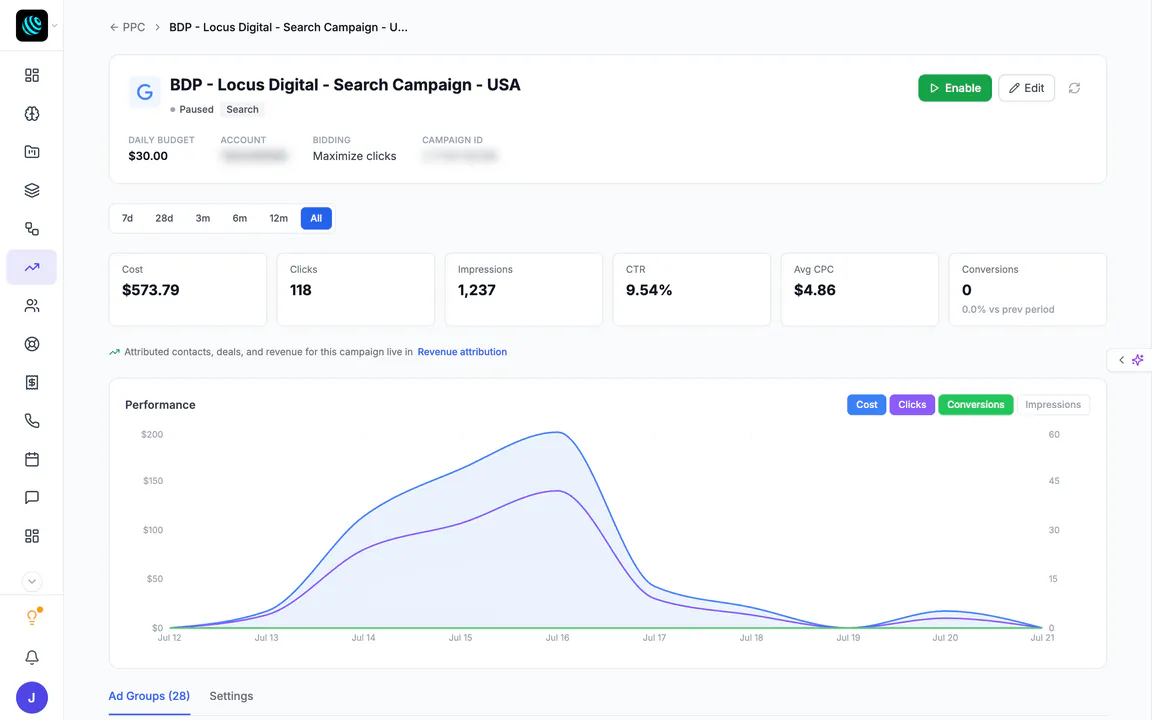The width and height of the screenshot is (1152, 720).
Task: Select the 12m date range
Action: (x=278, y=218)
